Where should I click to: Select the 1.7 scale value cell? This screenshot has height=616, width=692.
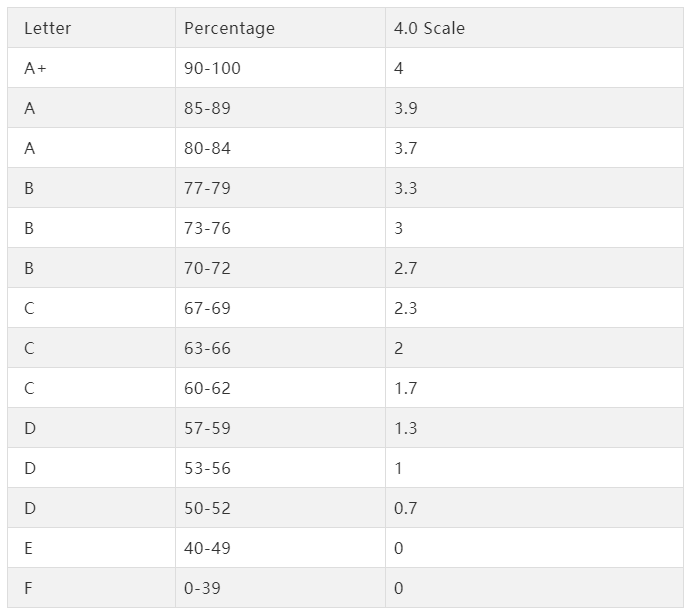(406, 388)
